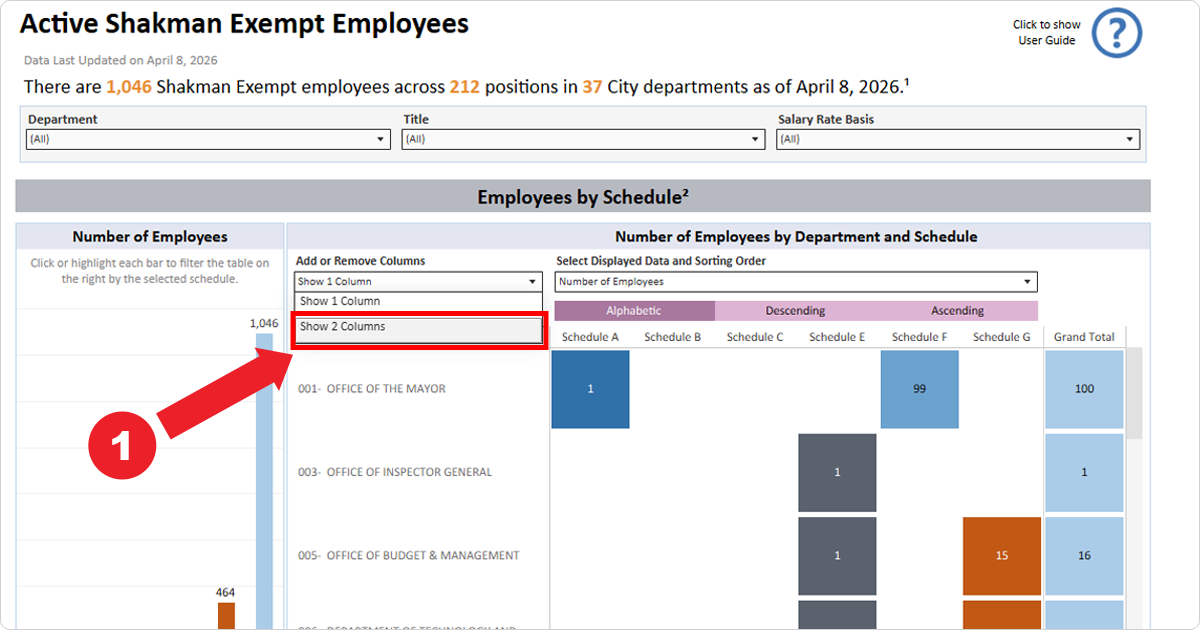This screenshot has height=630, width=1200.
Task: Click 005- OFFICE OF BUDGET & MANAGEMENT label
Action: point(409,556)
